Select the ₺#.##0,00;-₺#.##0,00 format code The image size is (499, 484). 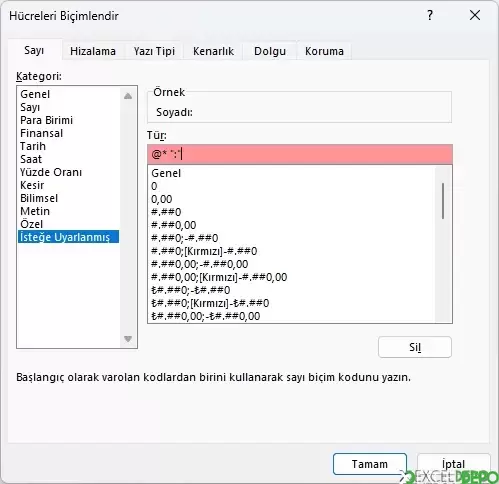(x=292, y=316)
